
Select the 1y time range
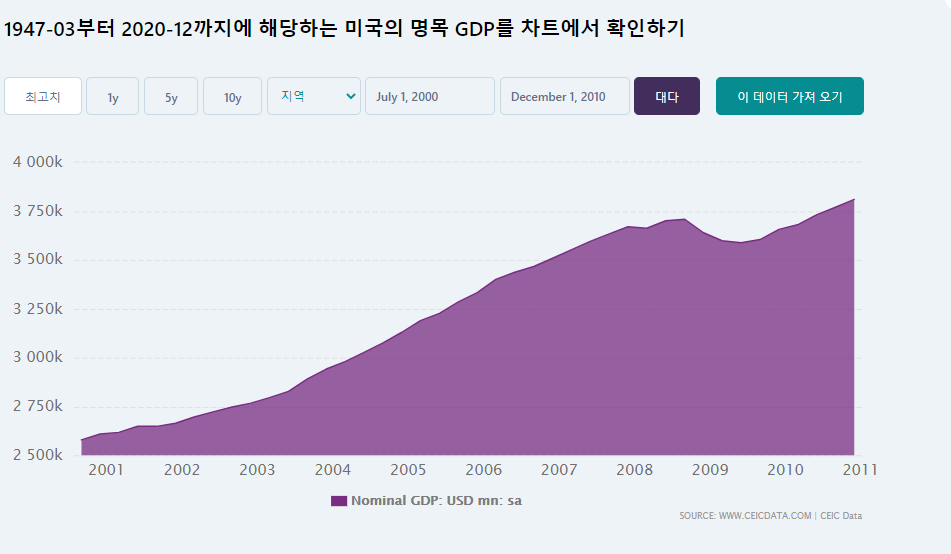coord(113,97)
